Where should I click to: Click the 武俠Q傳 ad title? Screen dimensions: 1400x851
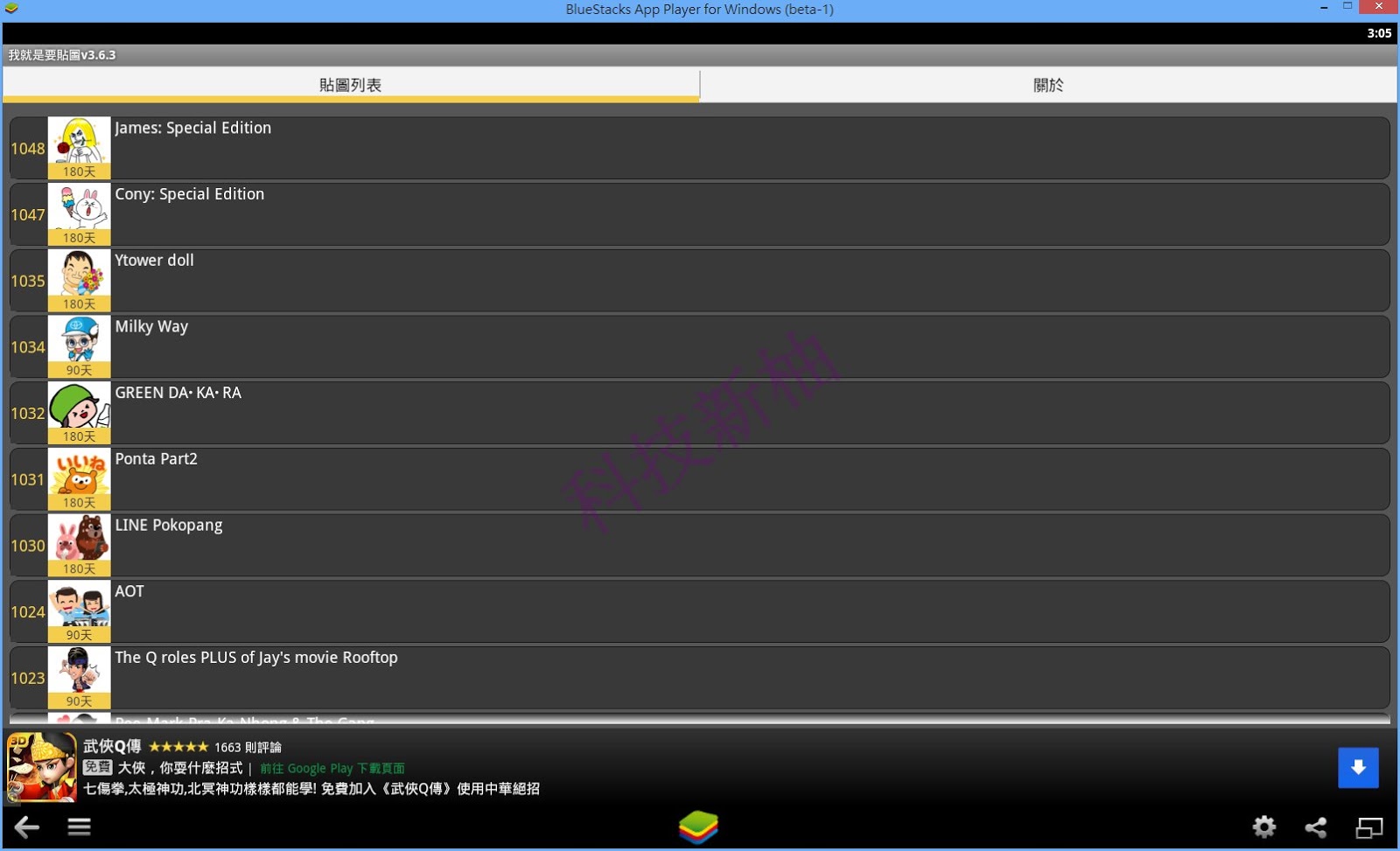112,746
